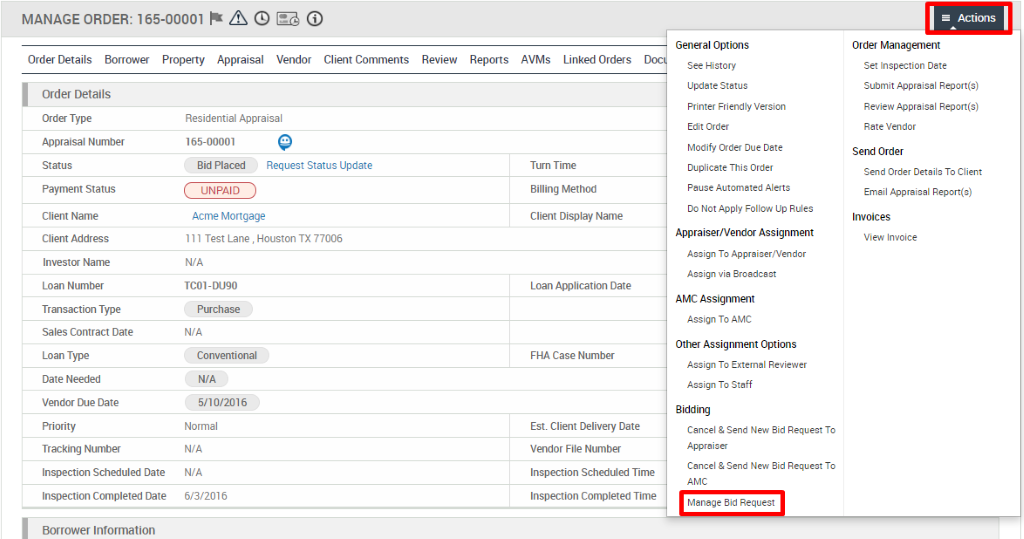Open Printer Friendly Version
Viewport: 1024px width, 539px height.
click(x=736, y=106)
